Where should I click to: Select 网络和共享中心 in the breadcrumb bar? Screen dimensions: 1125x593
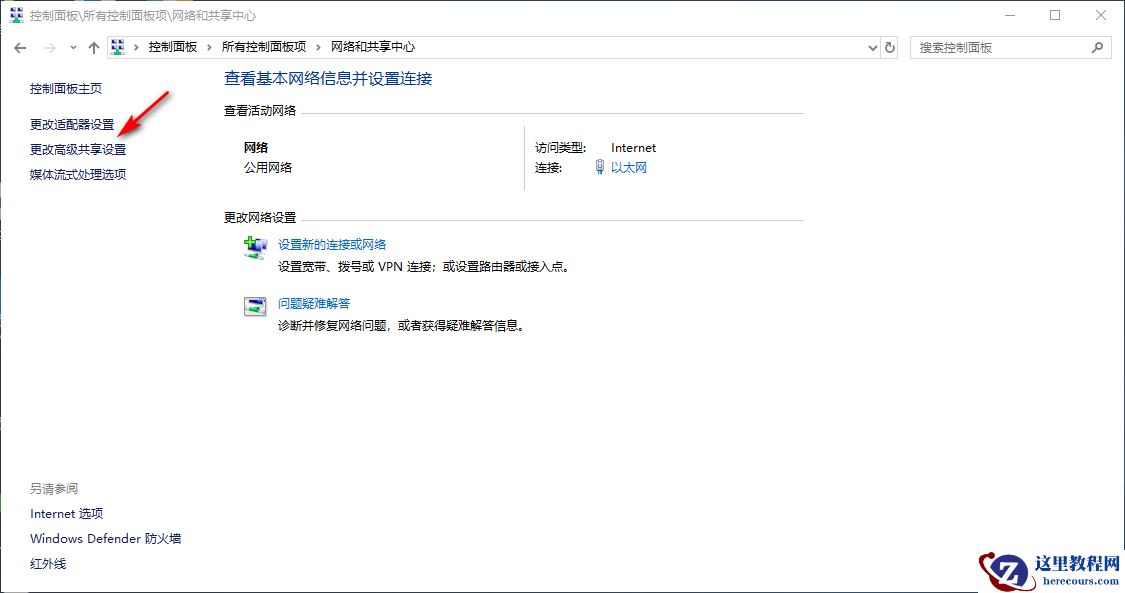[373, 46]
